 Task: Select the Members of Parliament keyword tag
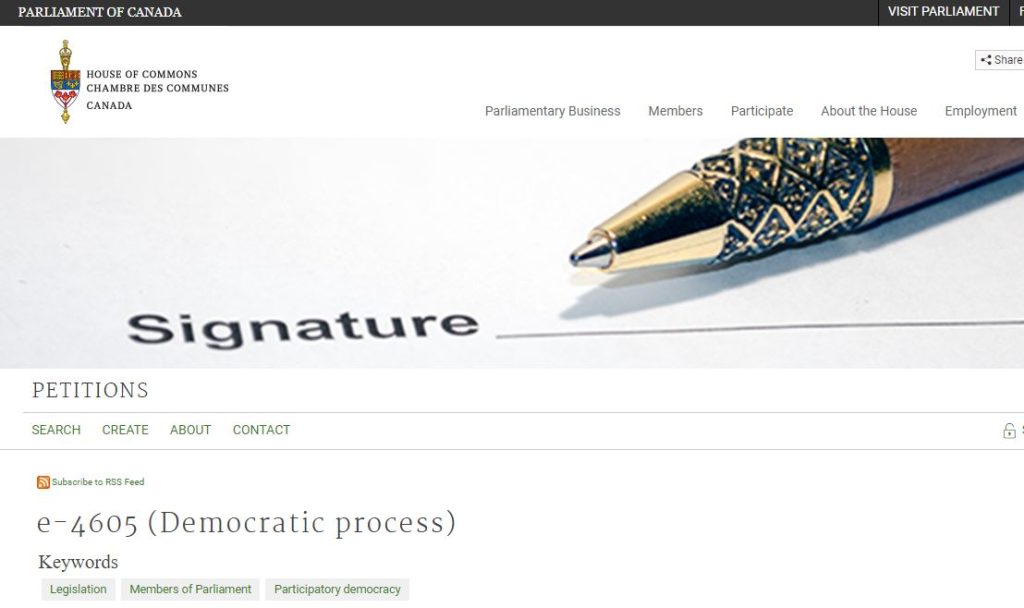[190, 589]
